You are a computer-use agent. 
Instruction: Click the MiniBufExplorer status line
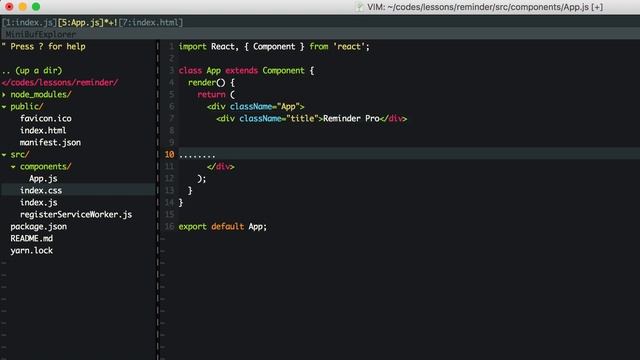pyautogui.click(x=320, y=34)
